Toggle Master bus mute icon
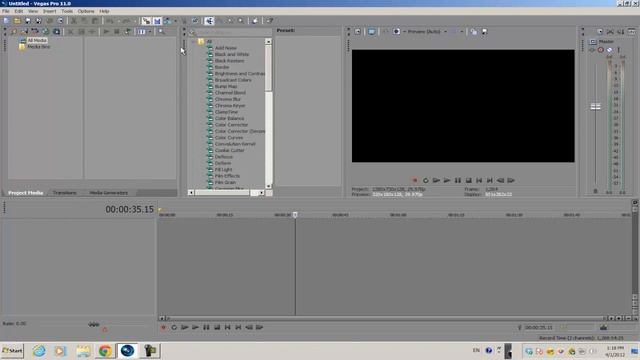This screenshot has width=640, height=360. (601, 50)
